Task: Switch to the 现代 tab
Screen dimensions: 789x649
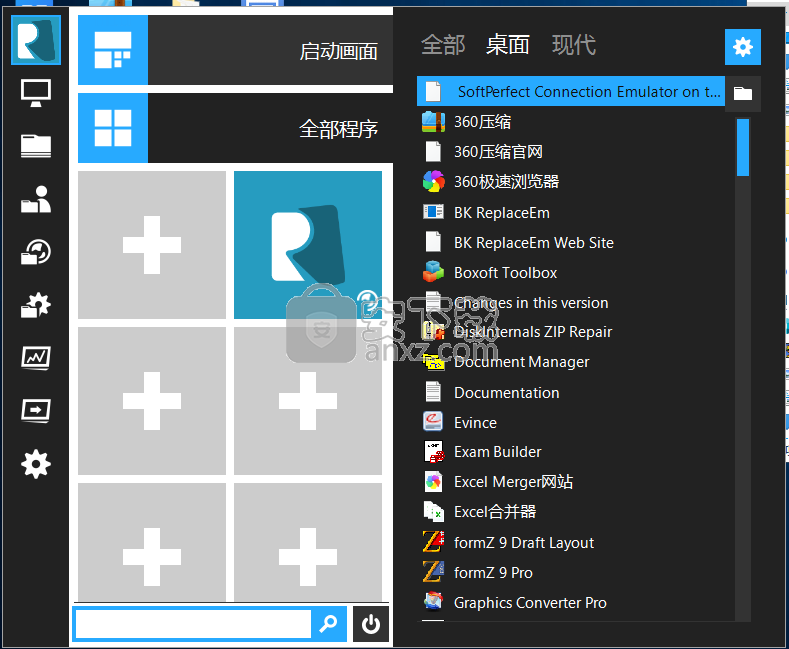Action: pos(574,45)
